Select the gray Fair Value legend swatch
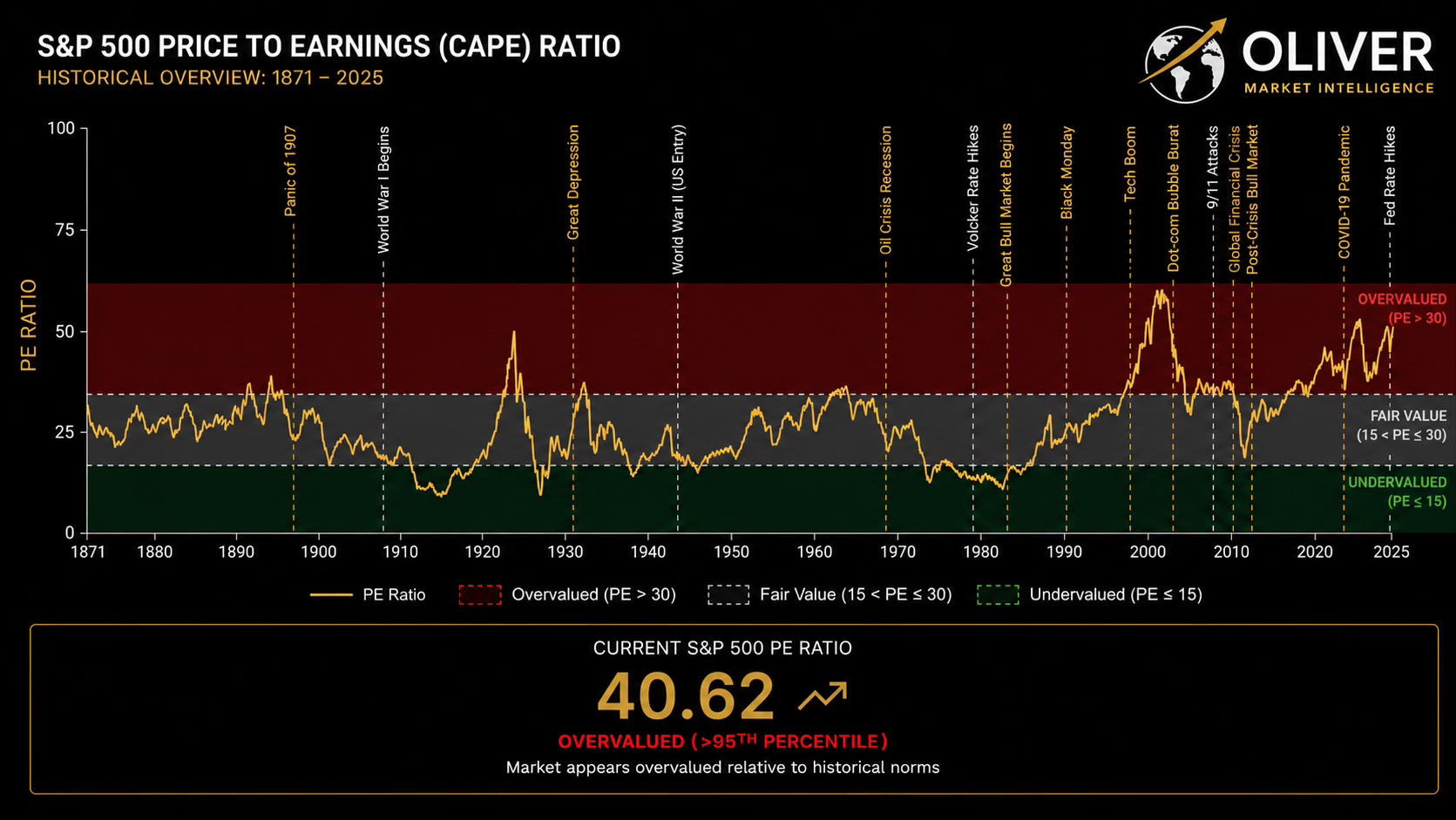Viewport: 1456px width, 820px height. click(x=728, y=595)
